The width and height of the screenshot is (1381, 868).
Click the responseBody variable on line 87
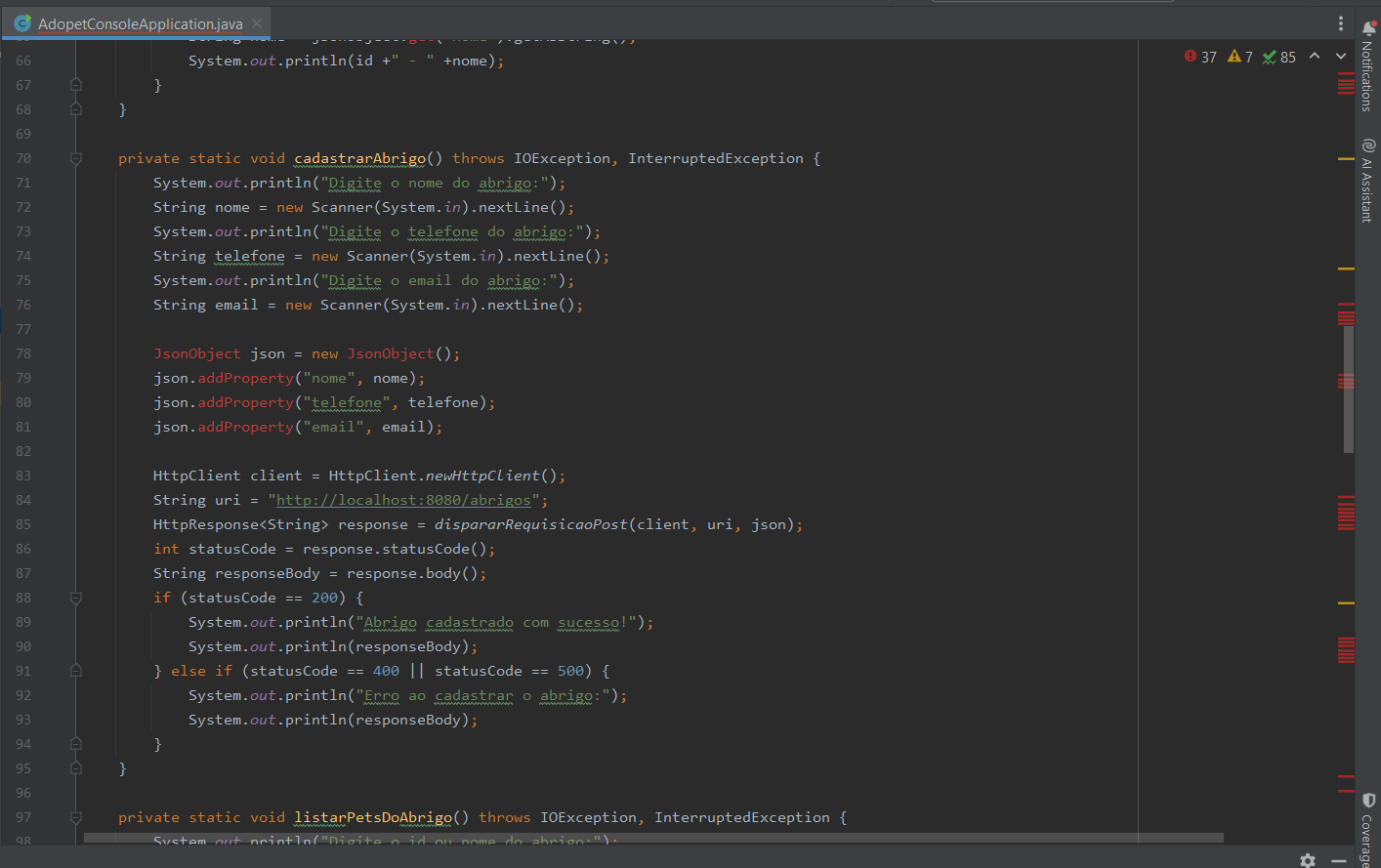268,573
